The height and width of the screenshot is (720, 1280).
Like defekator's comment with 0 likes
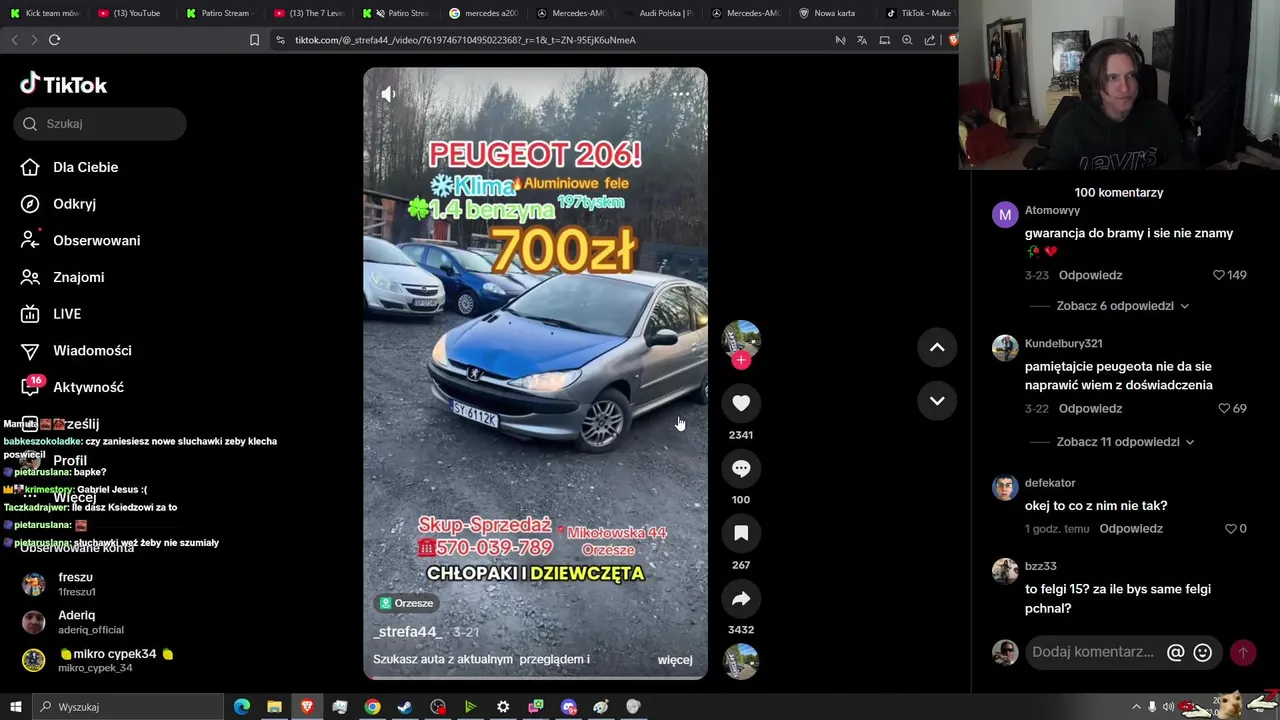point(1230,529)
